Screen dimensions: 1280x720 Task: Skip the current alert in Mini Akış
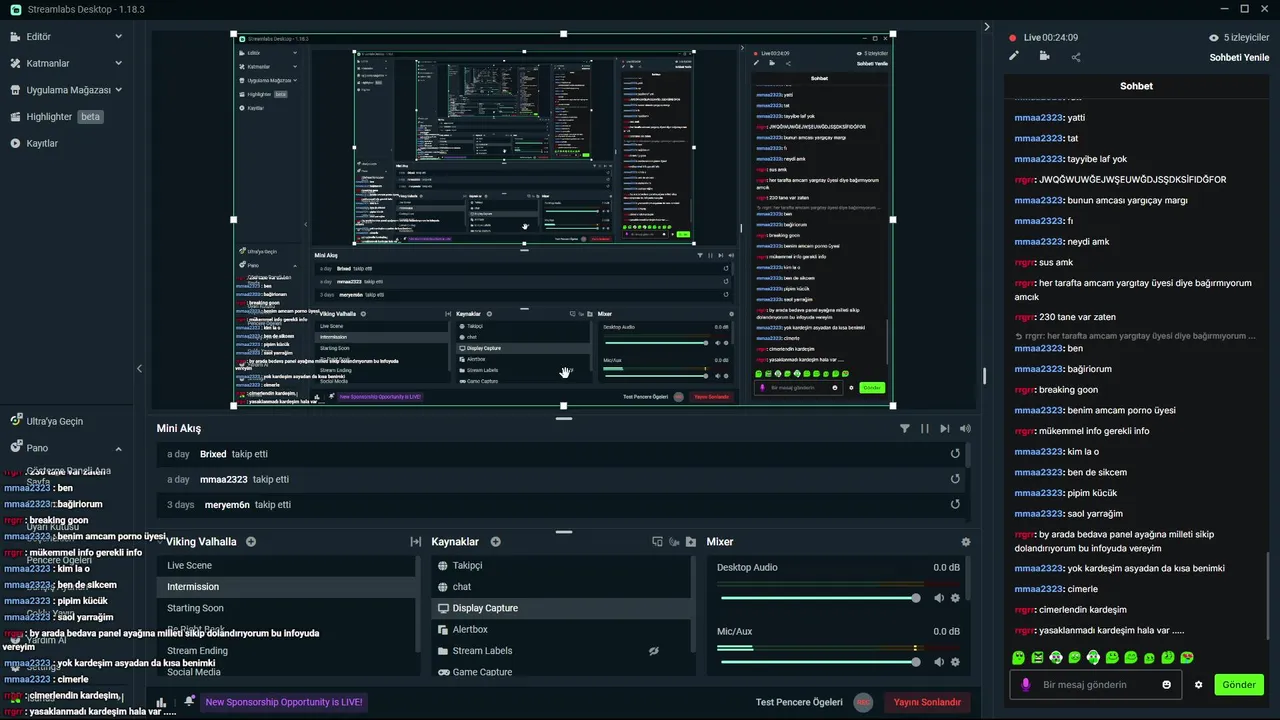coord(945,429)
